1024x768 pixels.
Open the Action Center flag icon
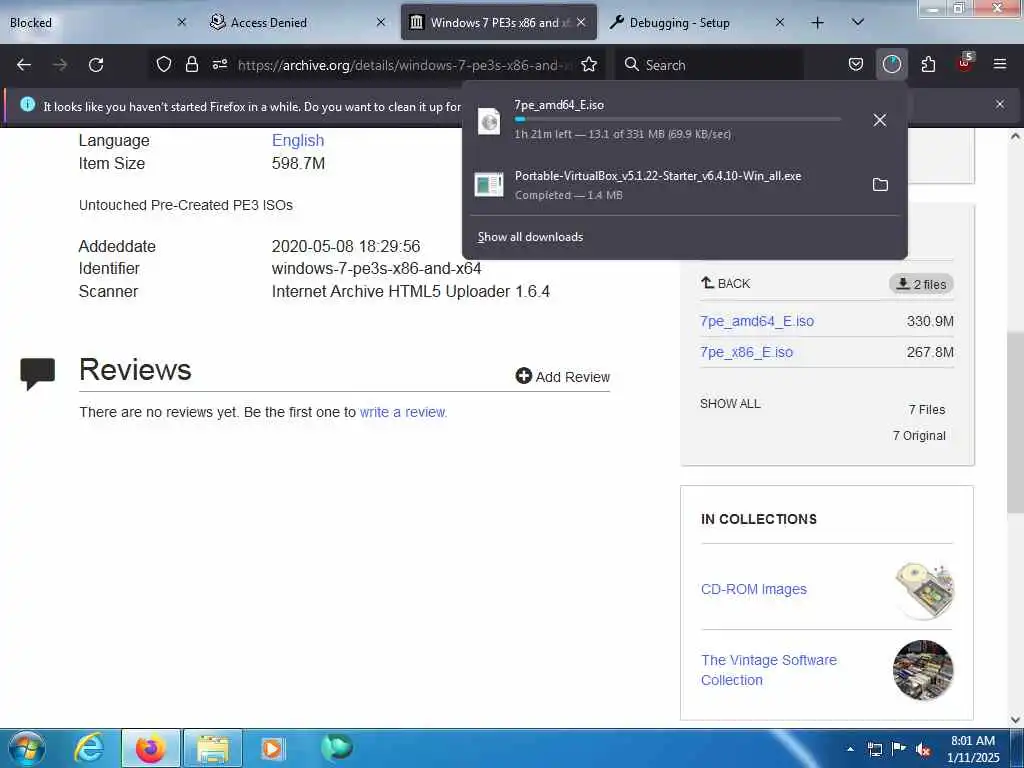(899, 749)
